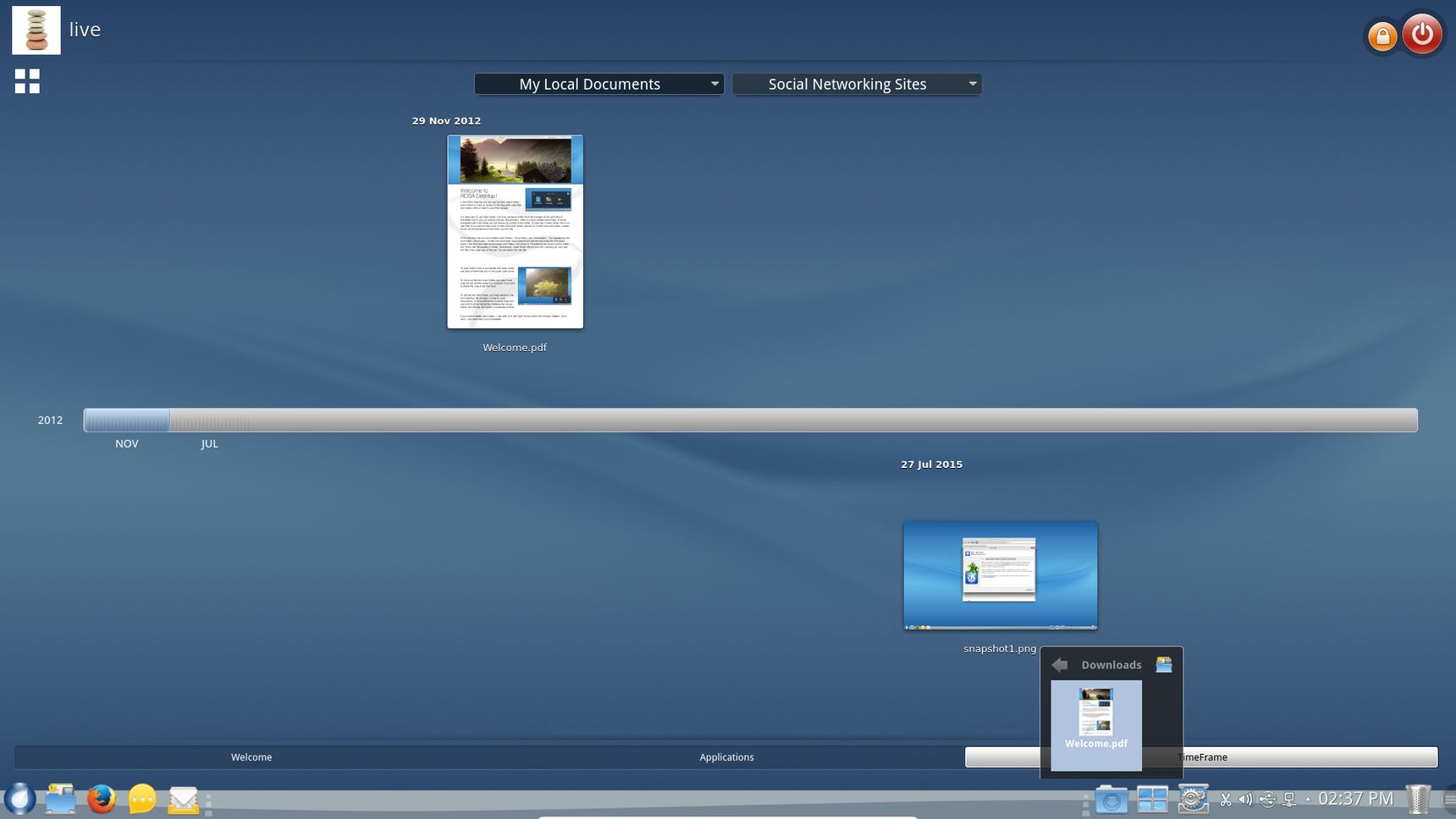This screenshot has width=1456, height=819.
Task: Open the Welcome.pdf document thumbnail
Action: 515,232
